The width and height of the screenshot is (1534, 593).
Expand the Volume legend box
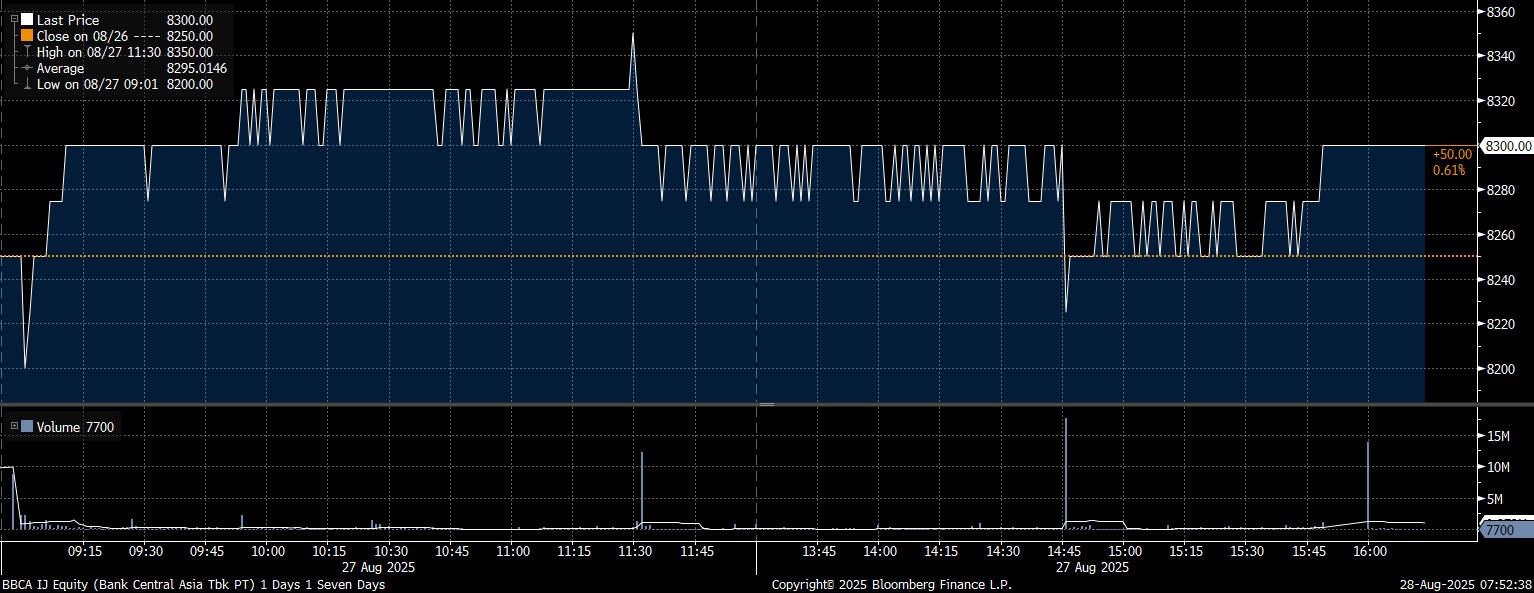tap(13, 427)
